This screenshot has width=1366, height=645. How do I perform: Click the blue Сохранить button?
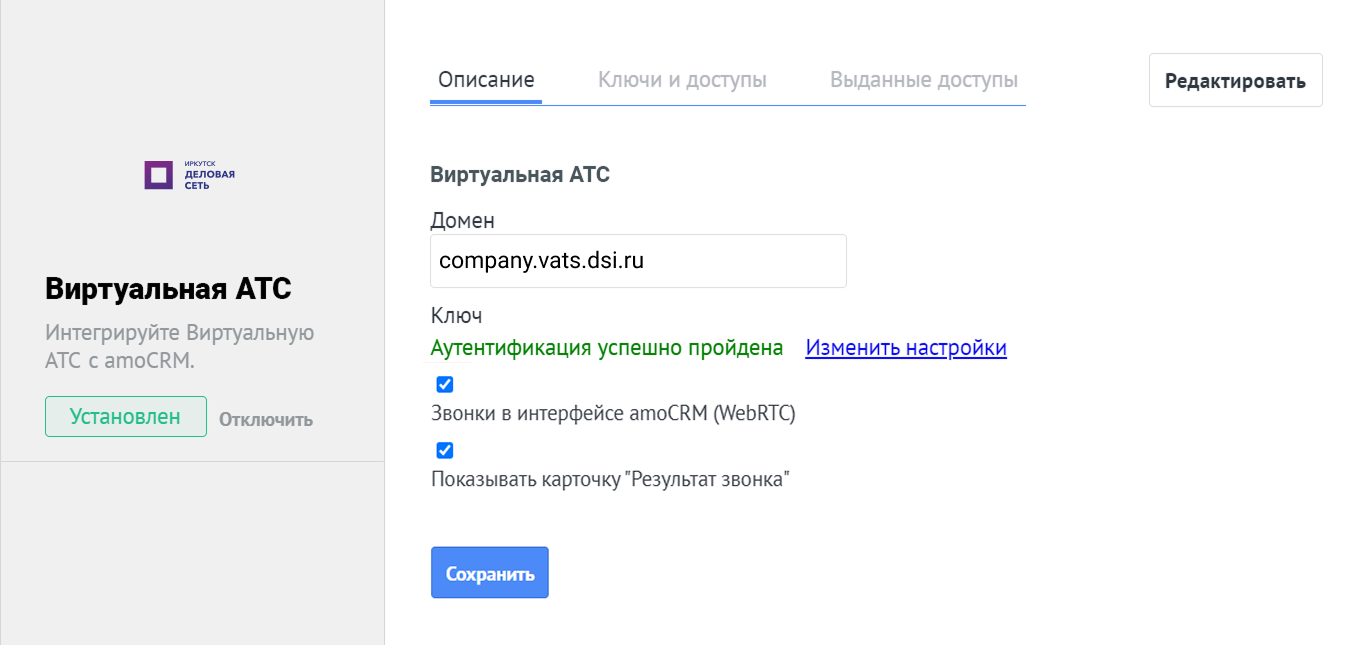coord(490,573)
